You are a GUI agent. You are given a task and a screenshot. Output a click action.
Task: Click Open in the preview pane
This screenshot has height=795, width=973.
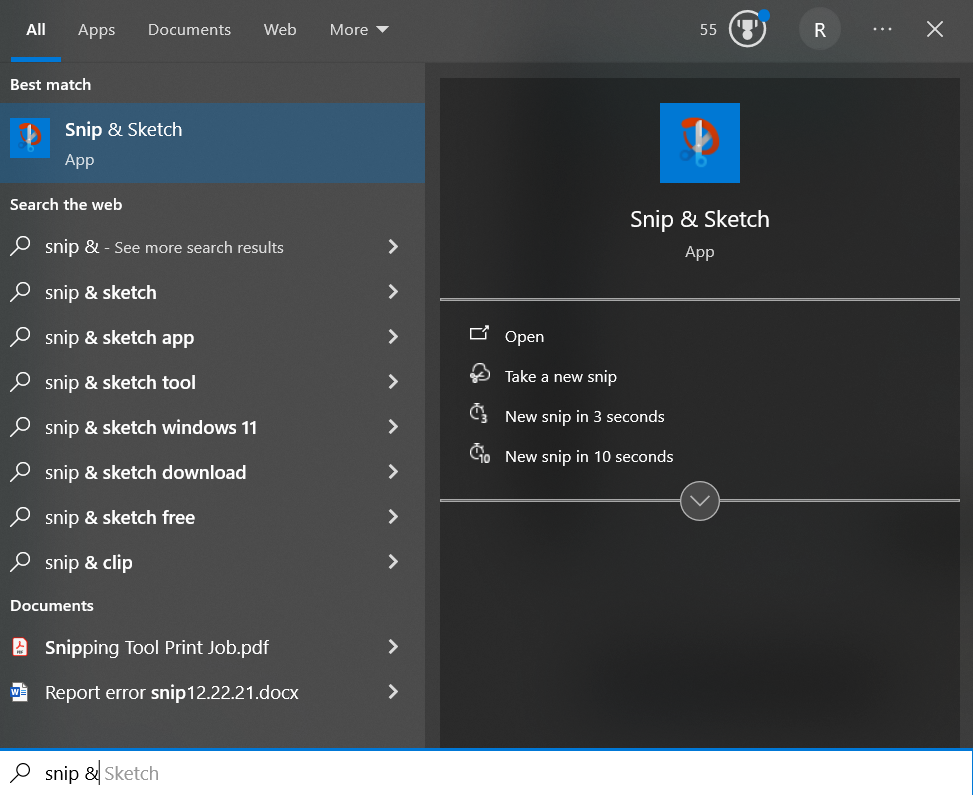click(524, 336)
